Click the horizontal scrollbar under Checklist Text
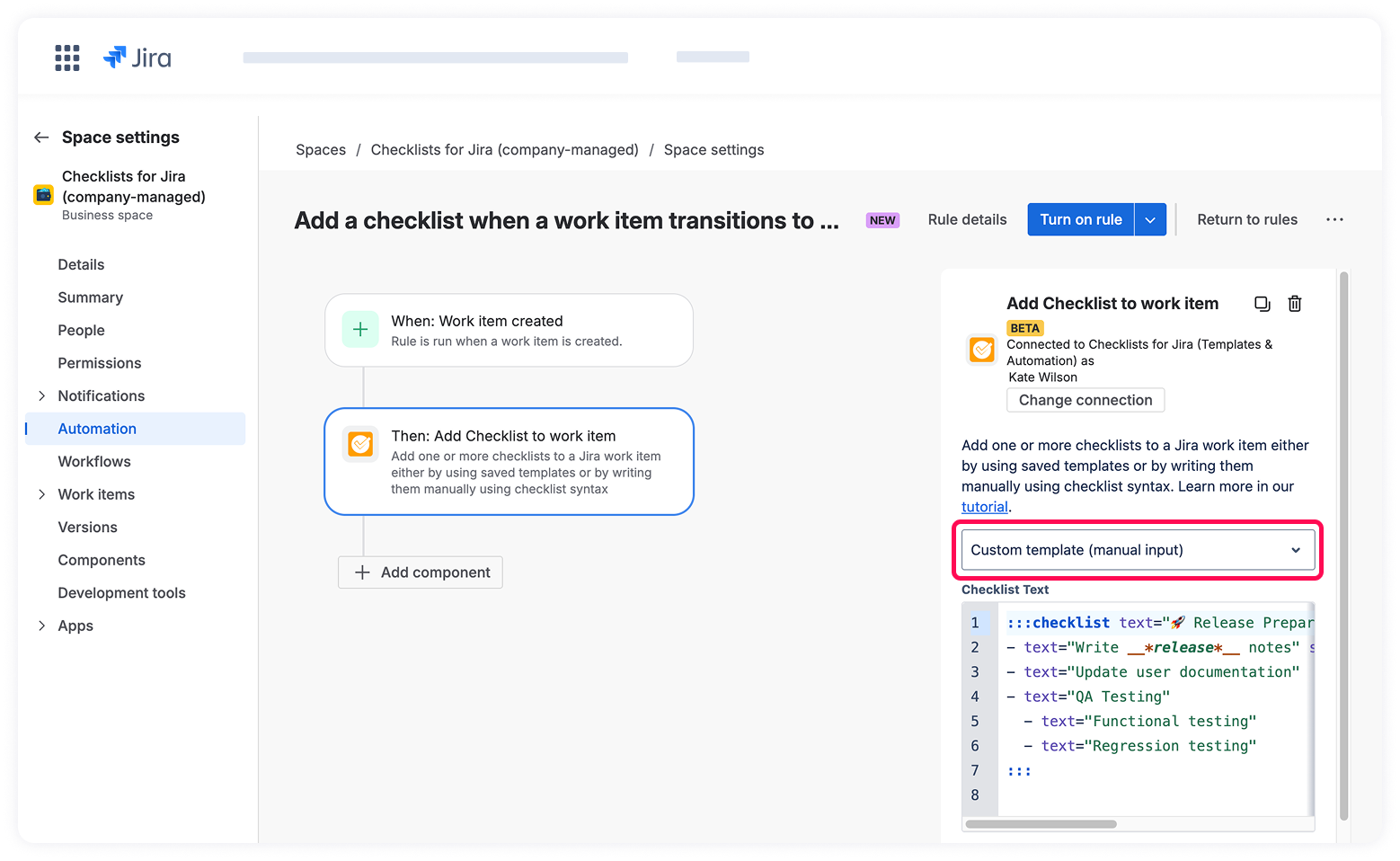This screenshot has width=1400, height=861. click(1041, 824)
